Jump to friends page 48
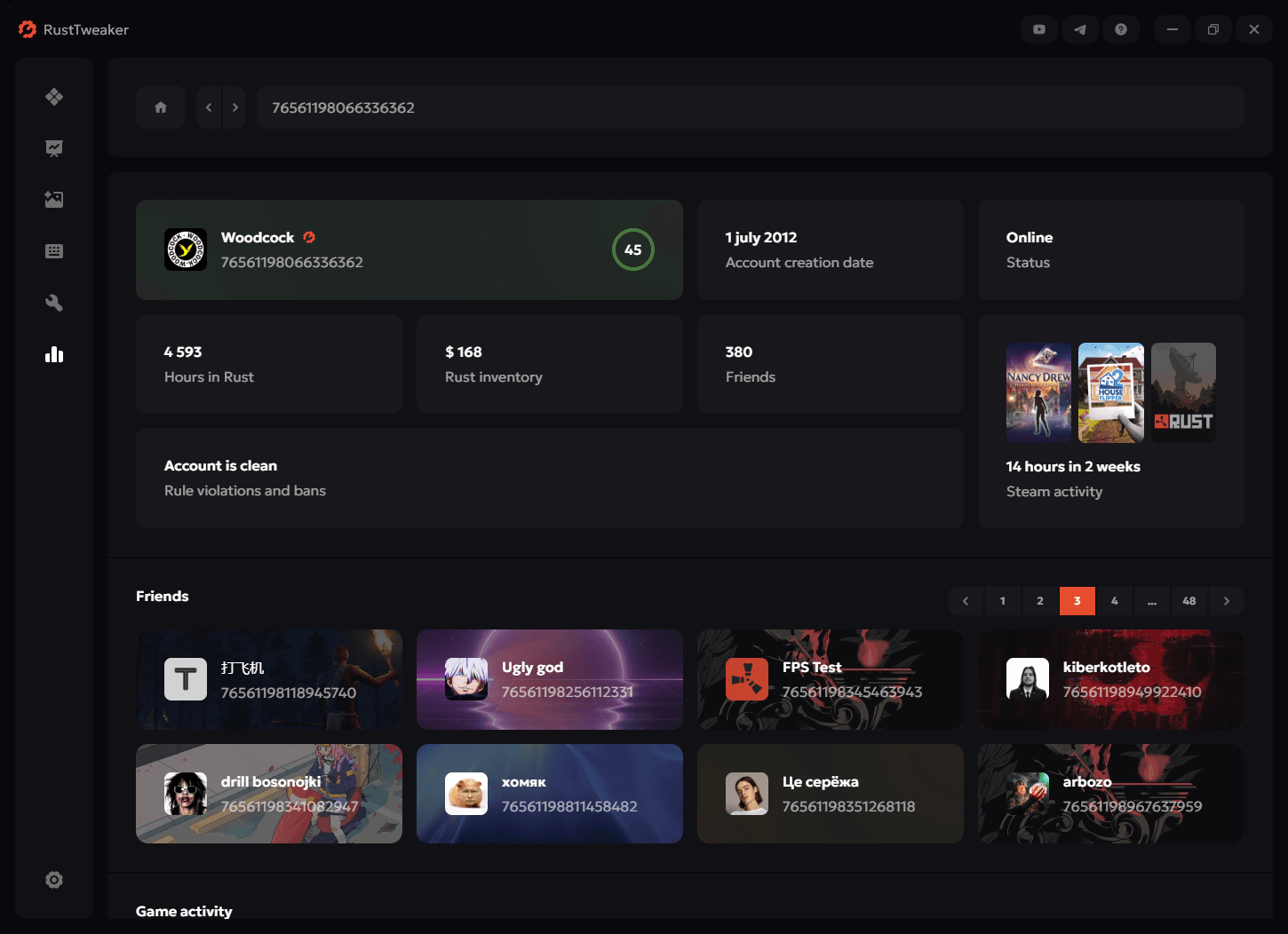1288x934 pixels. click(1189, 601)
